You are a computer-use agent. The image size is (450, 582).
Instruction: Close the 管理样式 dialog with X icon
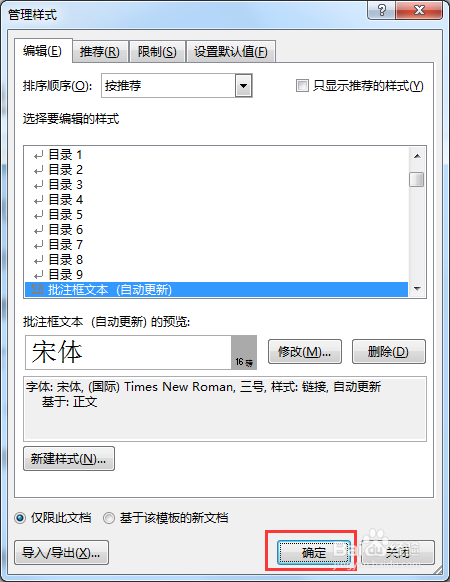point(419,10)
